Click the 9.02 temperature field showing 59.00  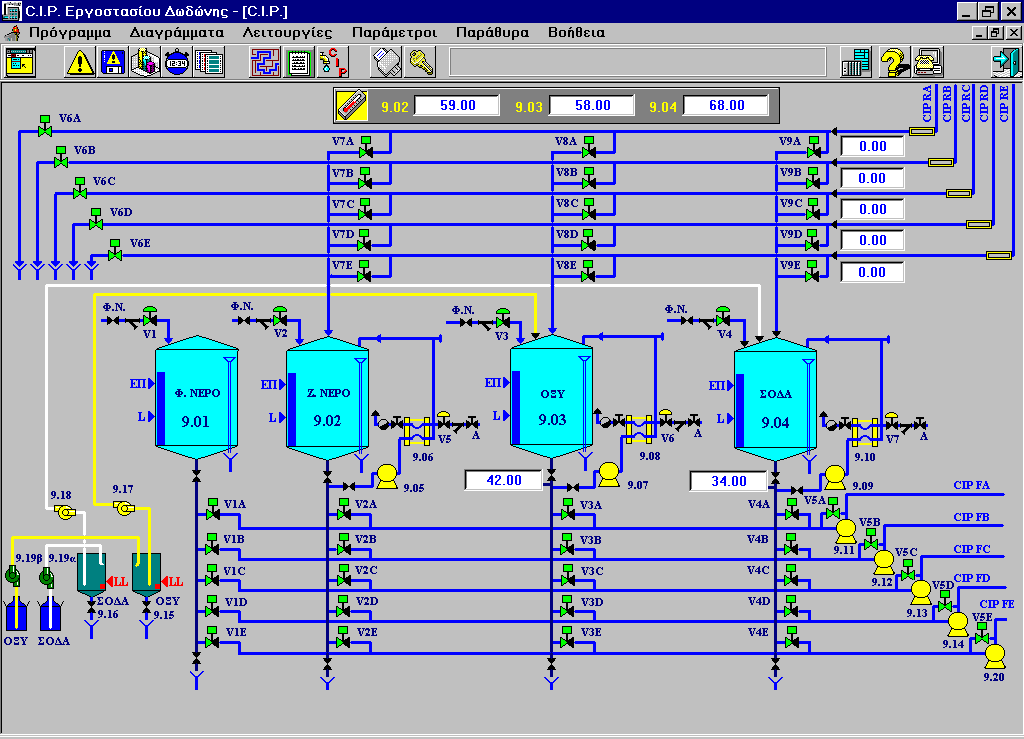click(457, 105)
